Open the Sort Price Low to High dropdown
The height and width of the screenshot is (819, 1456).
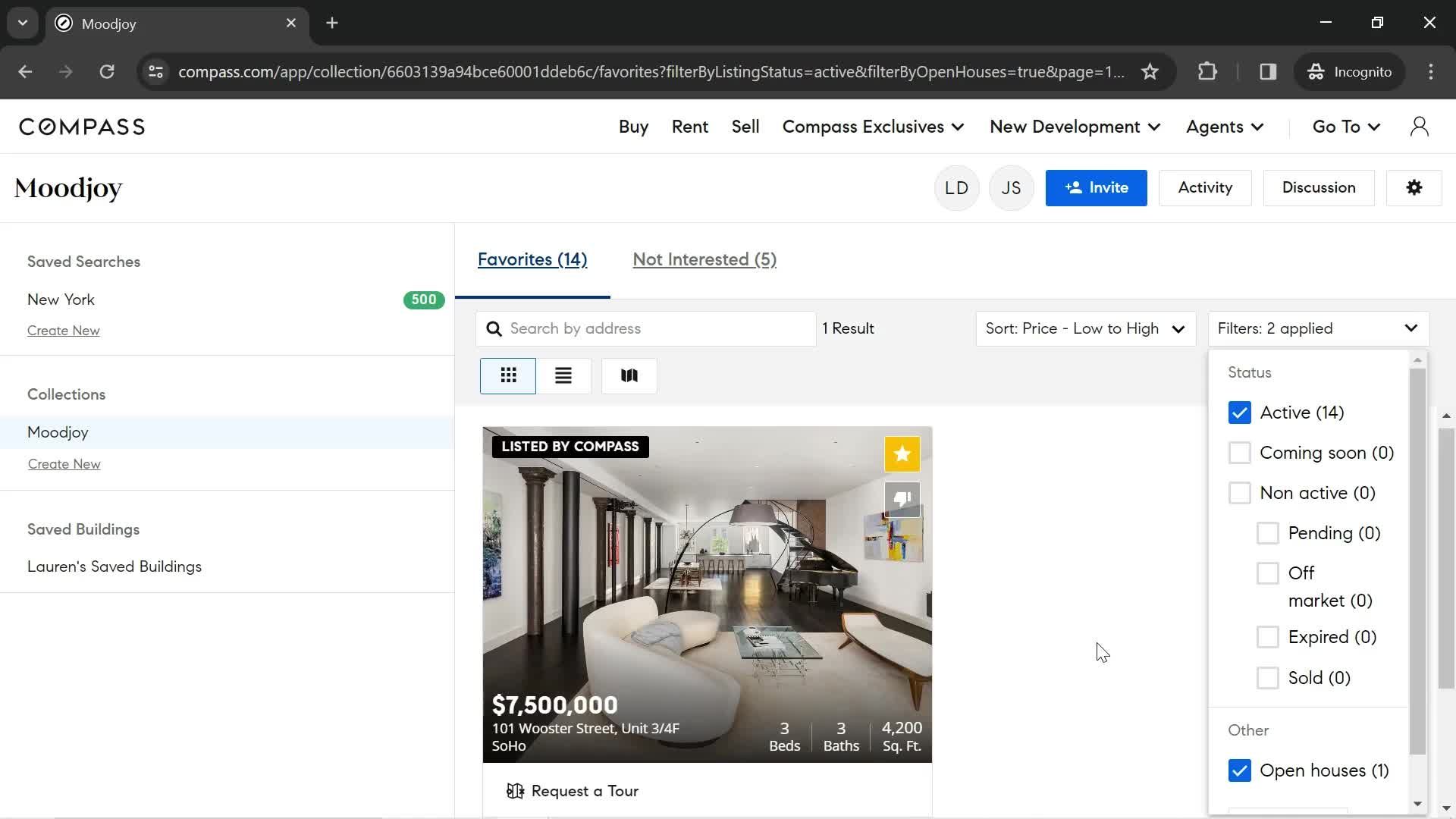tap(1085, 329)
